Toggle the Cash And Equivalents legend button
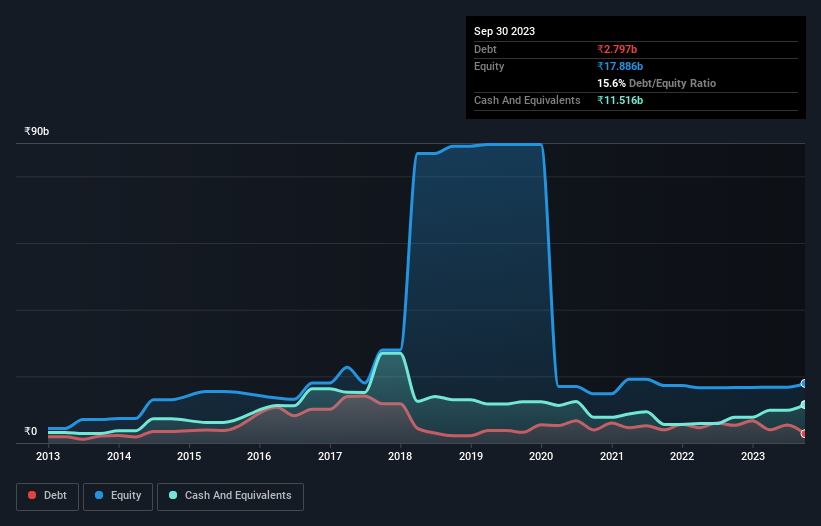The width and height of the screenshot is (821, 526). click(230, 496)
